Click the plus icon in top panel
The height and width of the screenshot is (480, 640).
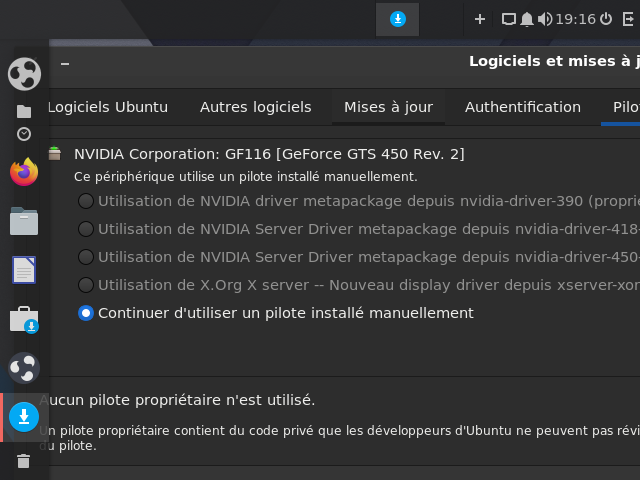(480, 19)
